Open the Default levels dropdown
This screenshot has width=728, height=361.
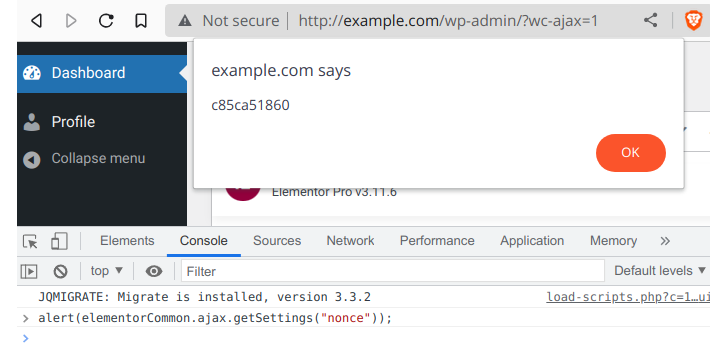(660, 271)
